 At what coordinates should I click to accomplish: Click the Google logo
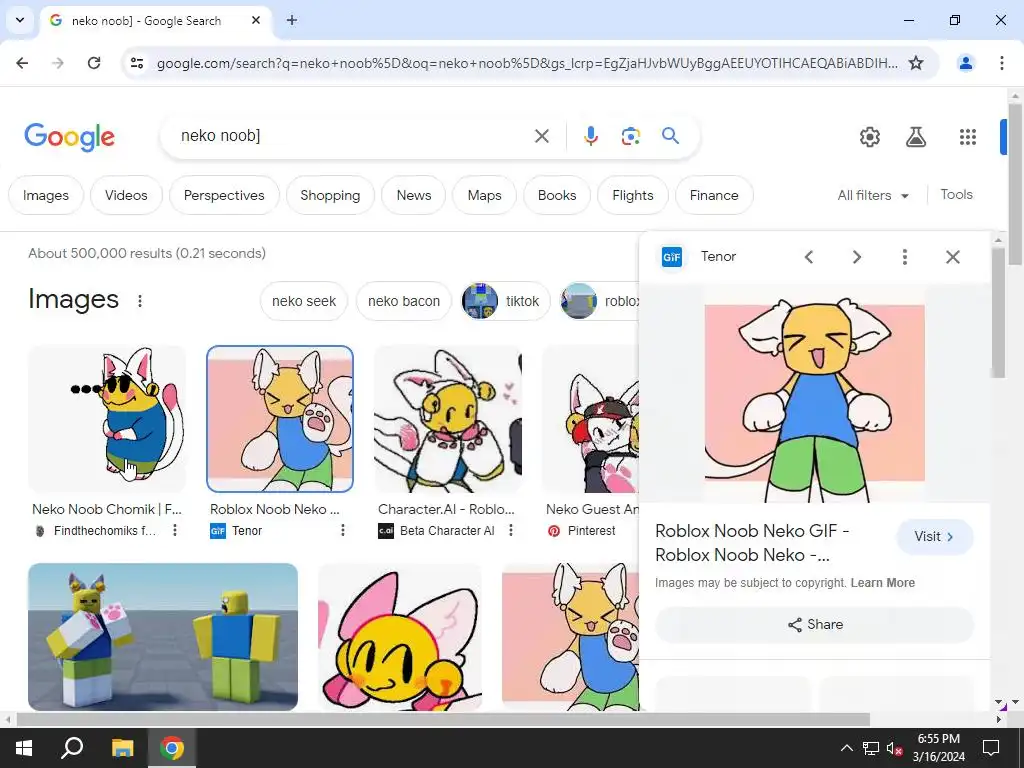click(x=69, y=136)
